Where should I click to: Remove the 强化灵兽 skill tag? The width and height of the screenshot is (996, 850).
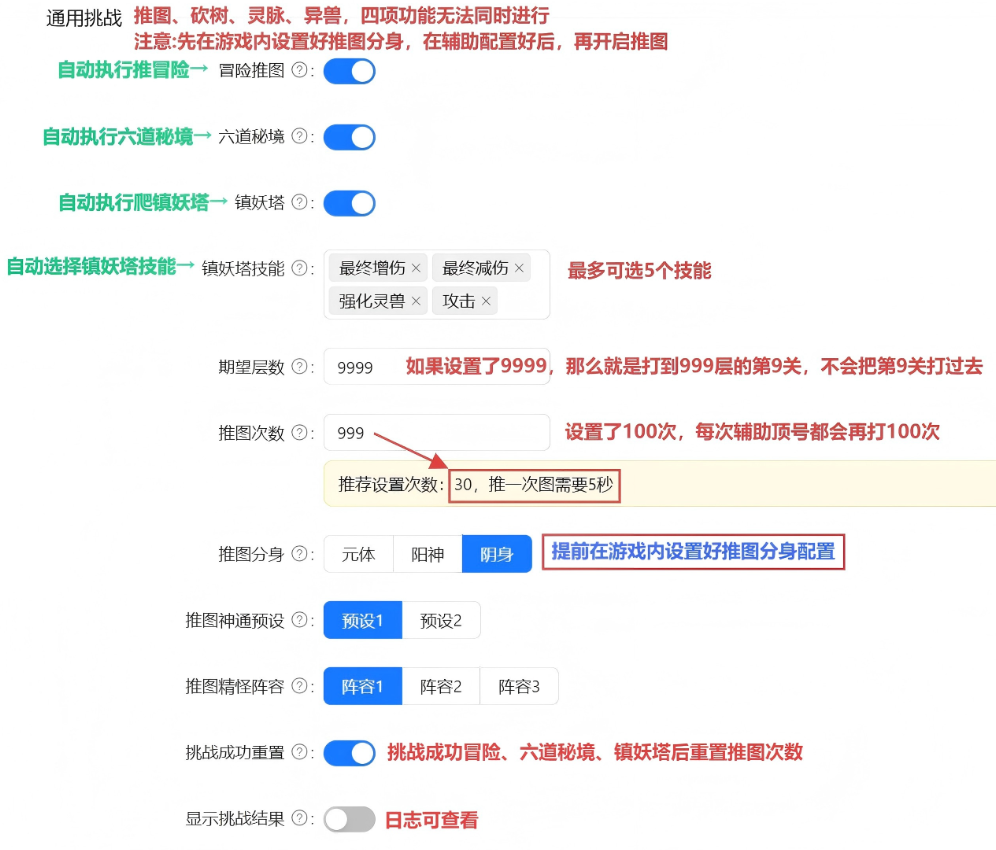click(416, 301)
